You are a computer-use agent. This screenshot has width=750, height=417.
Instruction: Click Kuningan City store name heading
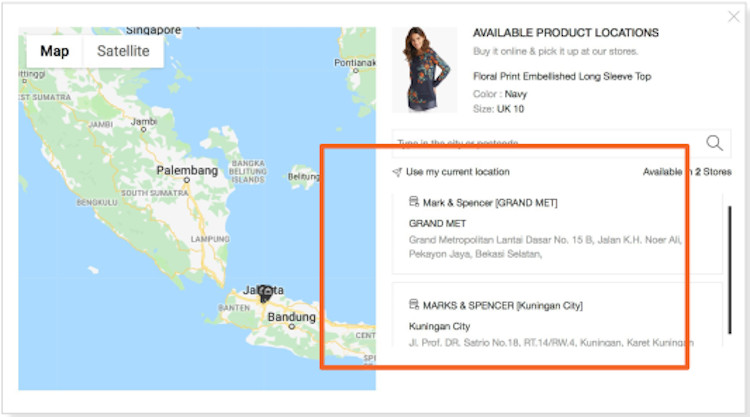(x=439, y=326)
